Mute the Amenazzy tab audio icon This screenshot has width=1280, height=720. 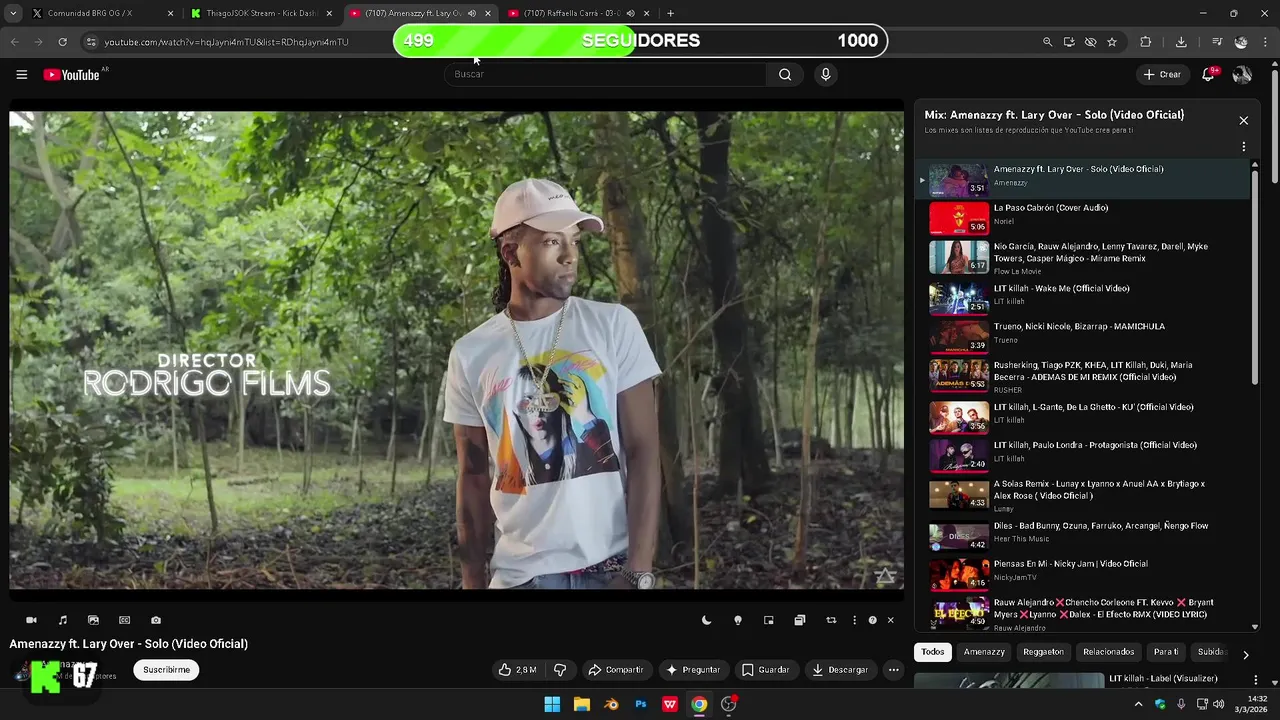point(472,13)
